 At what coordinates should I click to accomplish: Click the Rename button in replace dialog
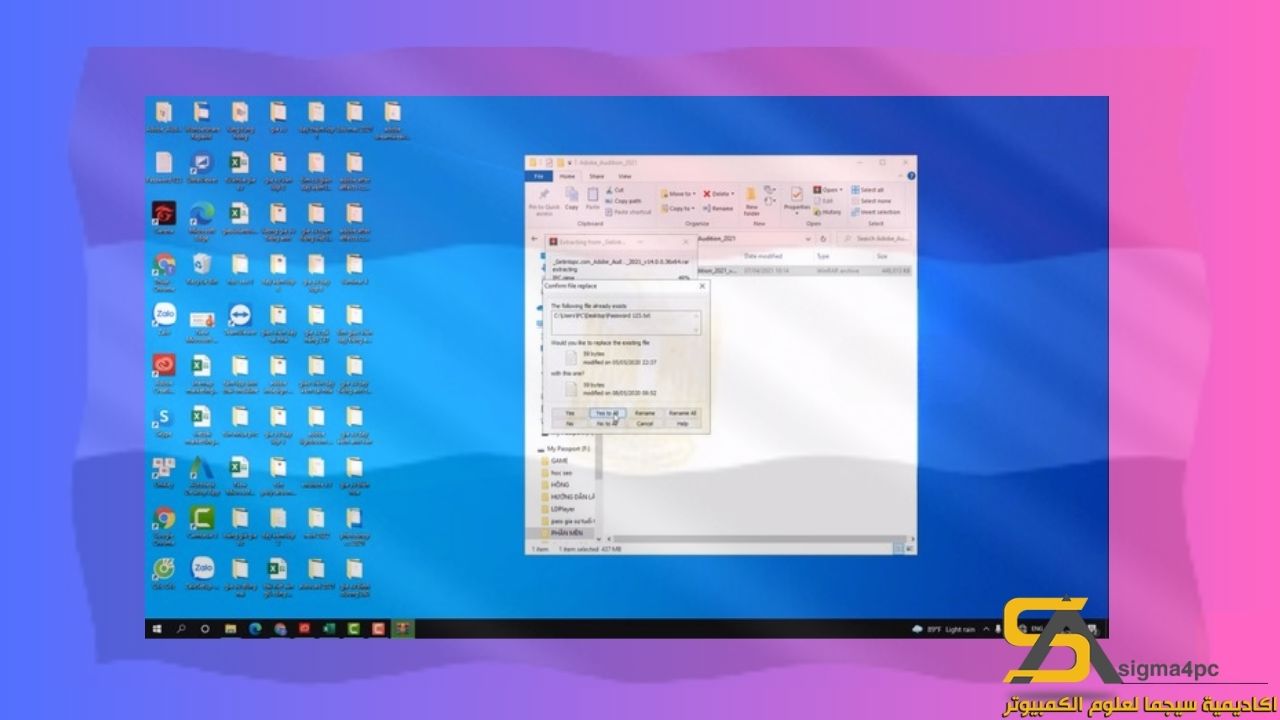(645, 413)
